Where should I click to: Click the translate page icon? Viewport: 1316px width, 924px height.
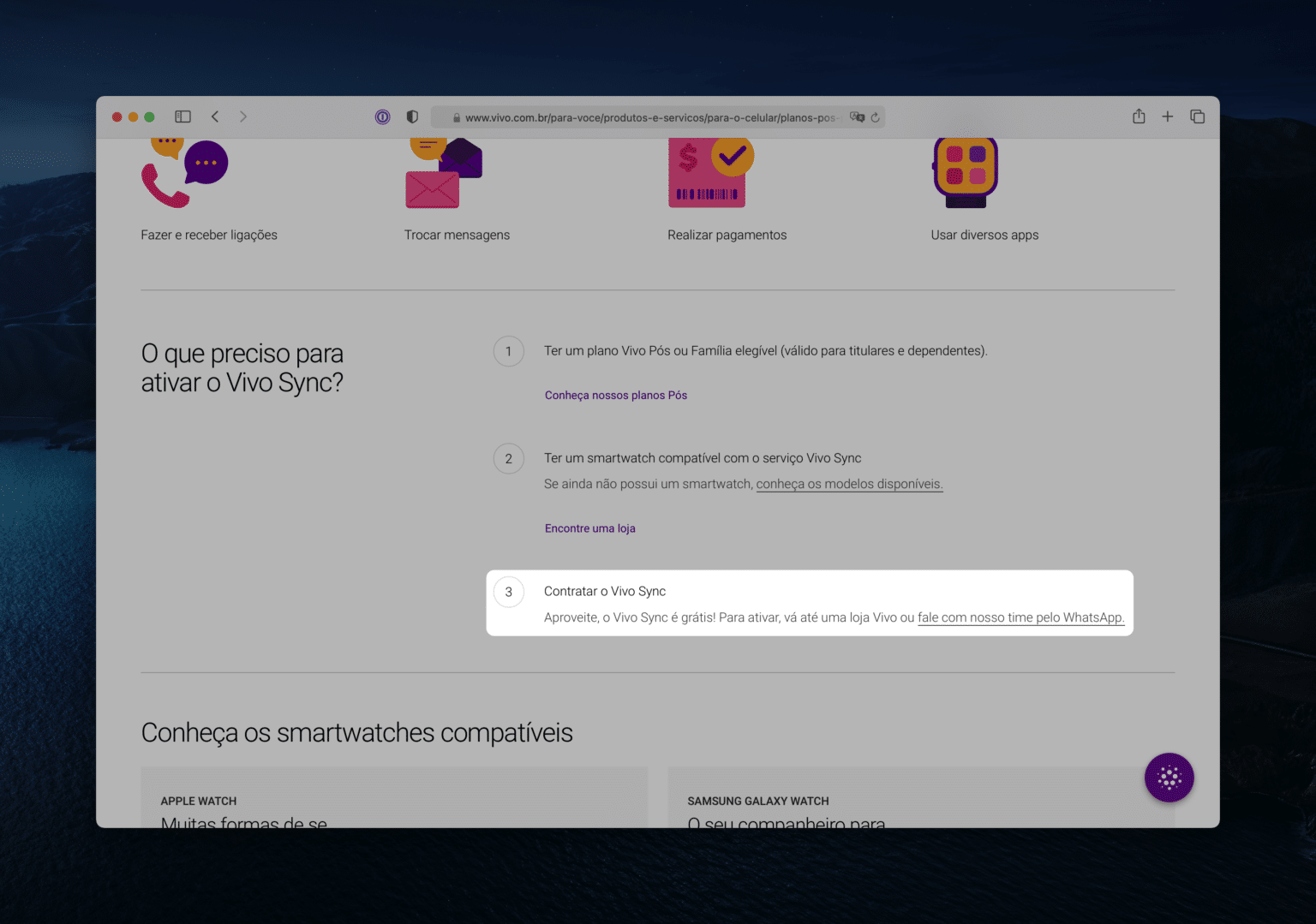click(857, 117)
